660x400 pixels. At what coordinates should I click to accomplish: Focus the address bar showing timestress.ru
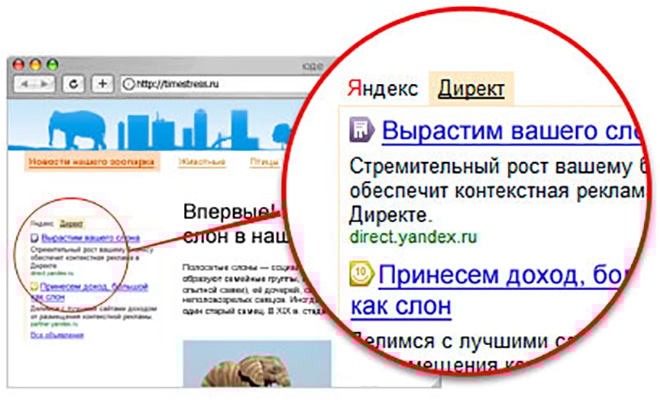coord(200,82)
